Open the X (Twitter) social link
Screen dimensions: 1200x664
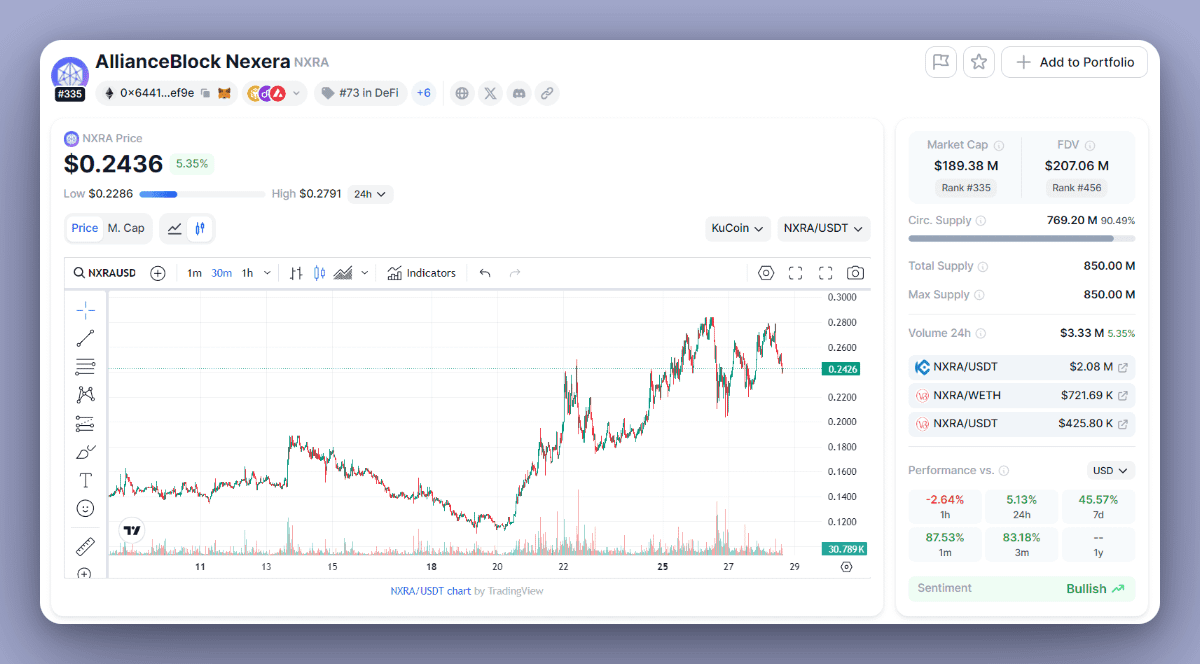[x=490, y=93]
